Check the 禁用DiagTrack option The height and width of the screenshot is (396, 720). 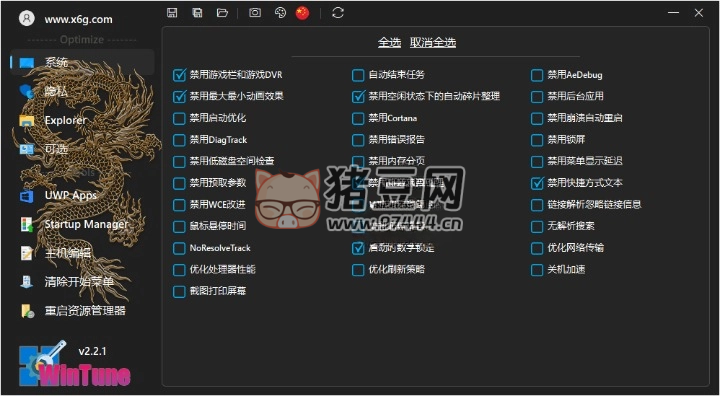point(179,140)
